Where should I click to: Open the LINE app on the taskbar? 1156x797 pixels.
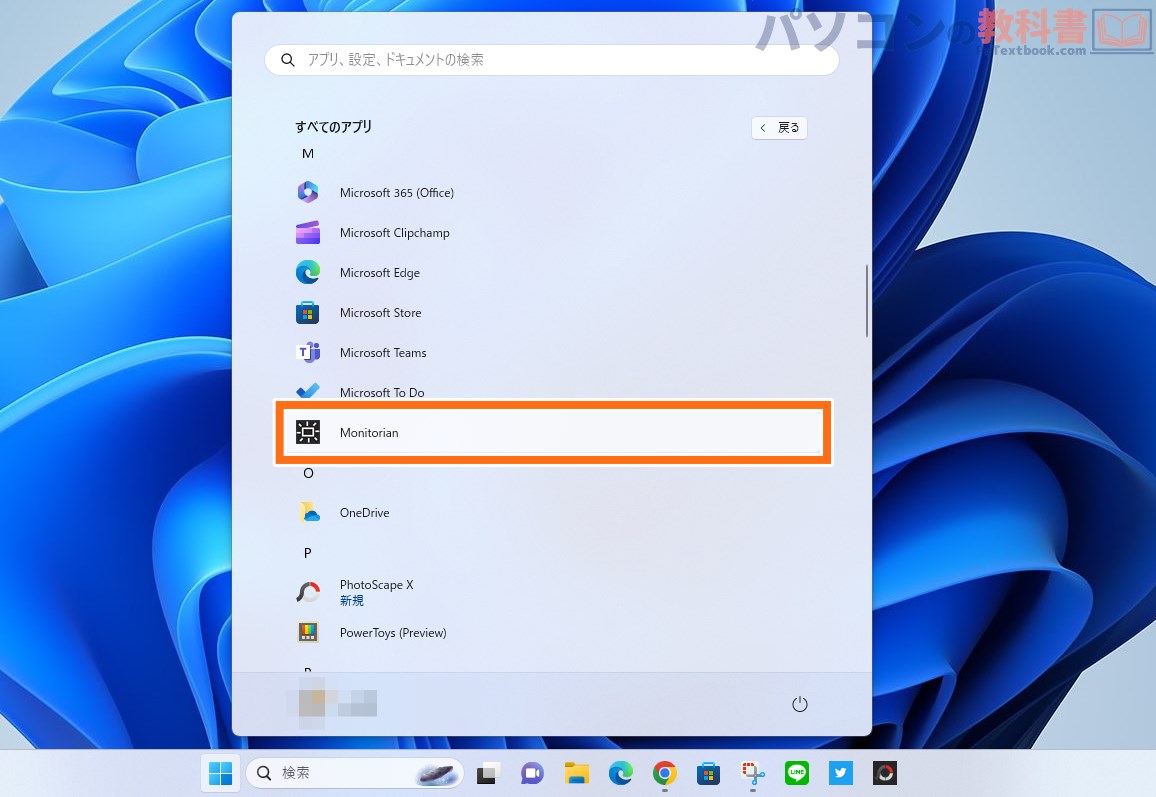click(796, 773)
